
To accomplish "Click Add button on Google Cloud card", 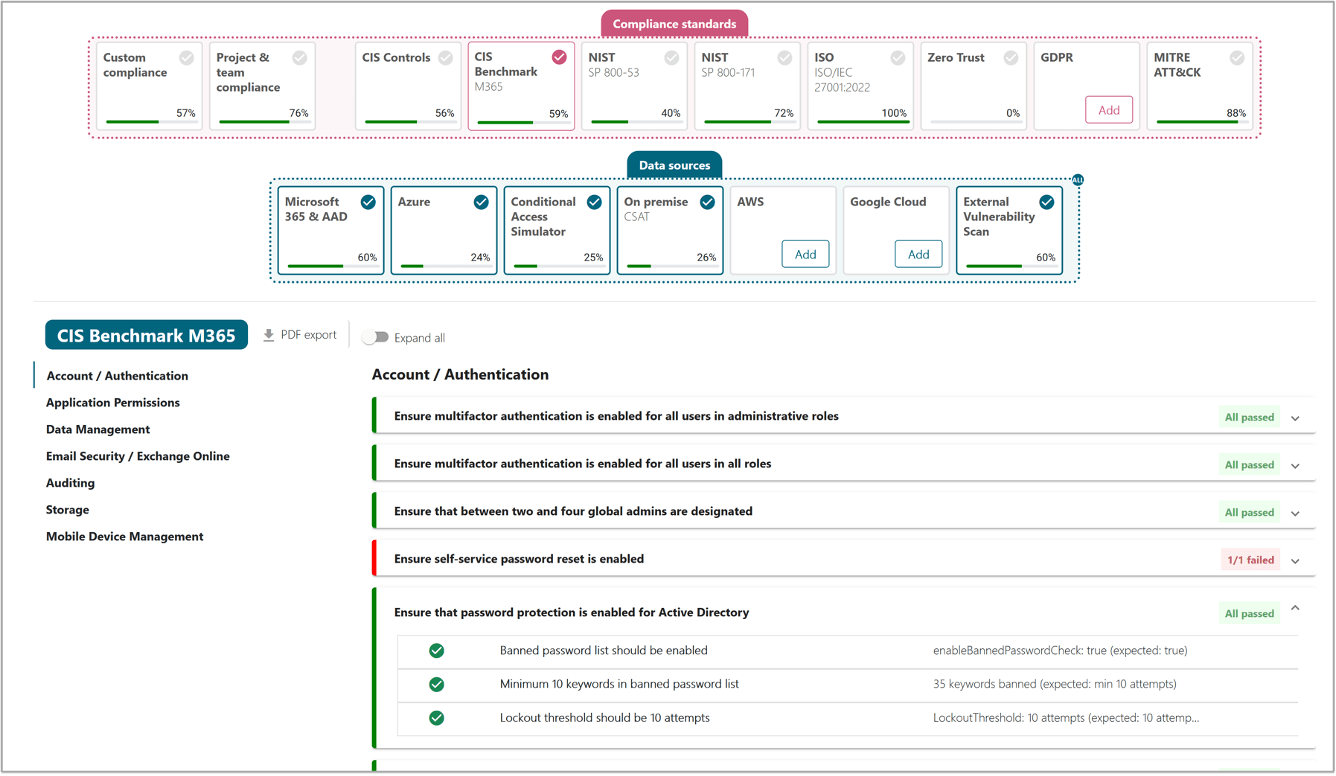I will point(918,254).
